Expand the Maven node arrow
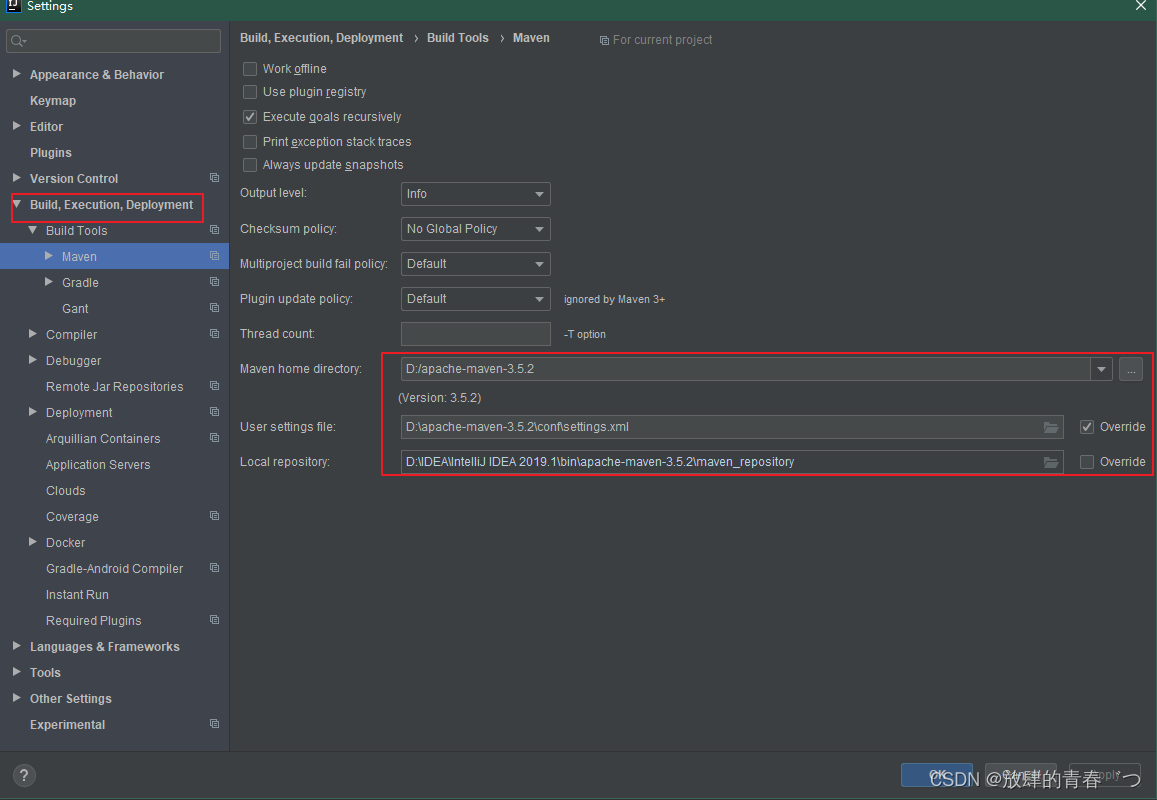 pyautogui.click(x=49, y=256)
